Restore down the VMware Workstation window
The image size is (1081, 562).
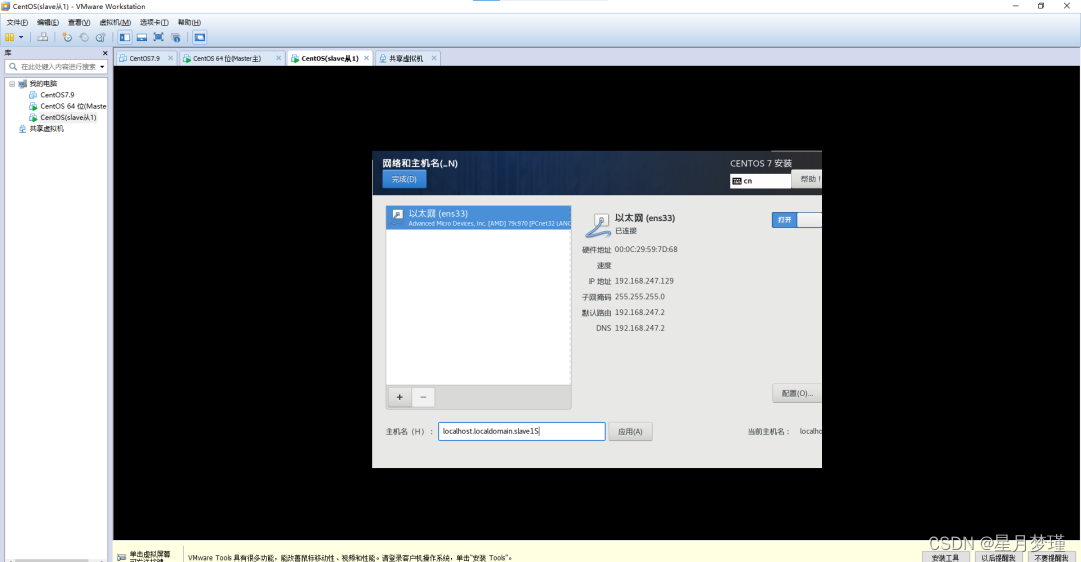click(x=1041, y=6)
